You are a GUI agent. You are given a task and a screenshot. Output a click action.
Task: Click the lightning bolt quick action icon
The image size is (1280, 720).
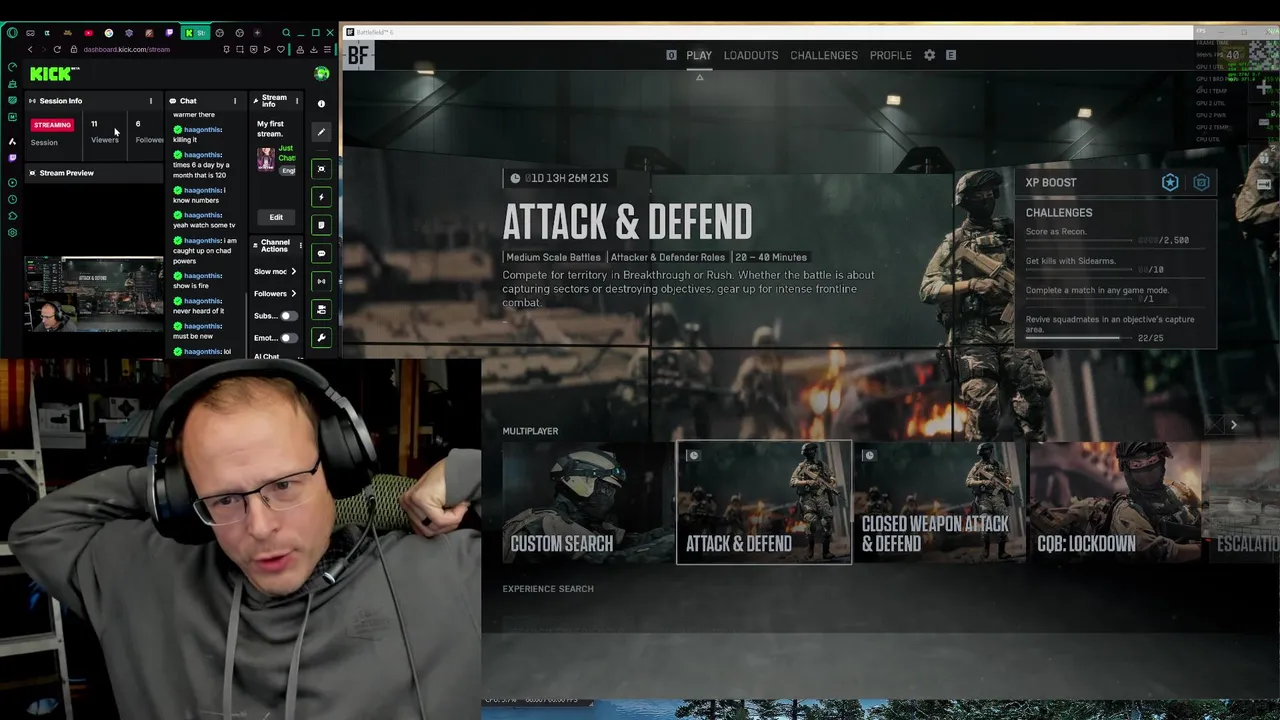click(321, 197)
